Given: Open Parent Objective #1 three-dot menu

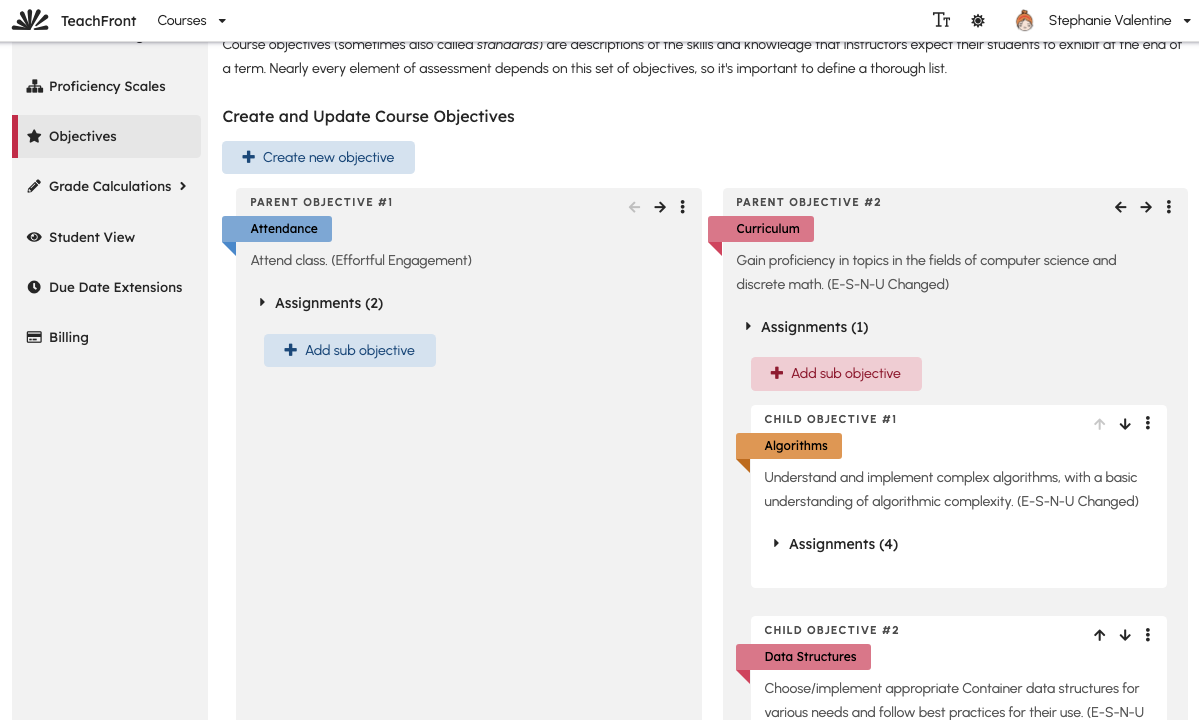Looking at the screenshot, I should click(x=683, y=207).
